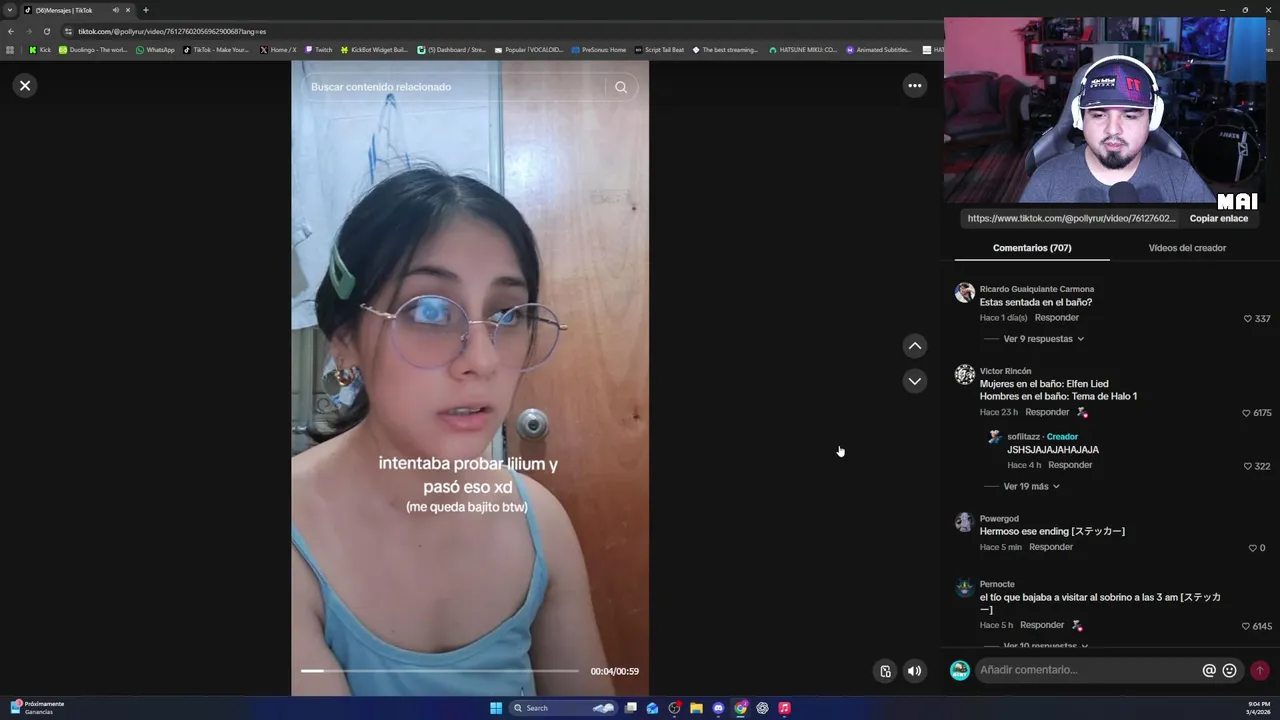The image size is (1280, 720).
Task: Expand 'Ver 19 más' replies
Action: (x=1031, y=486)
